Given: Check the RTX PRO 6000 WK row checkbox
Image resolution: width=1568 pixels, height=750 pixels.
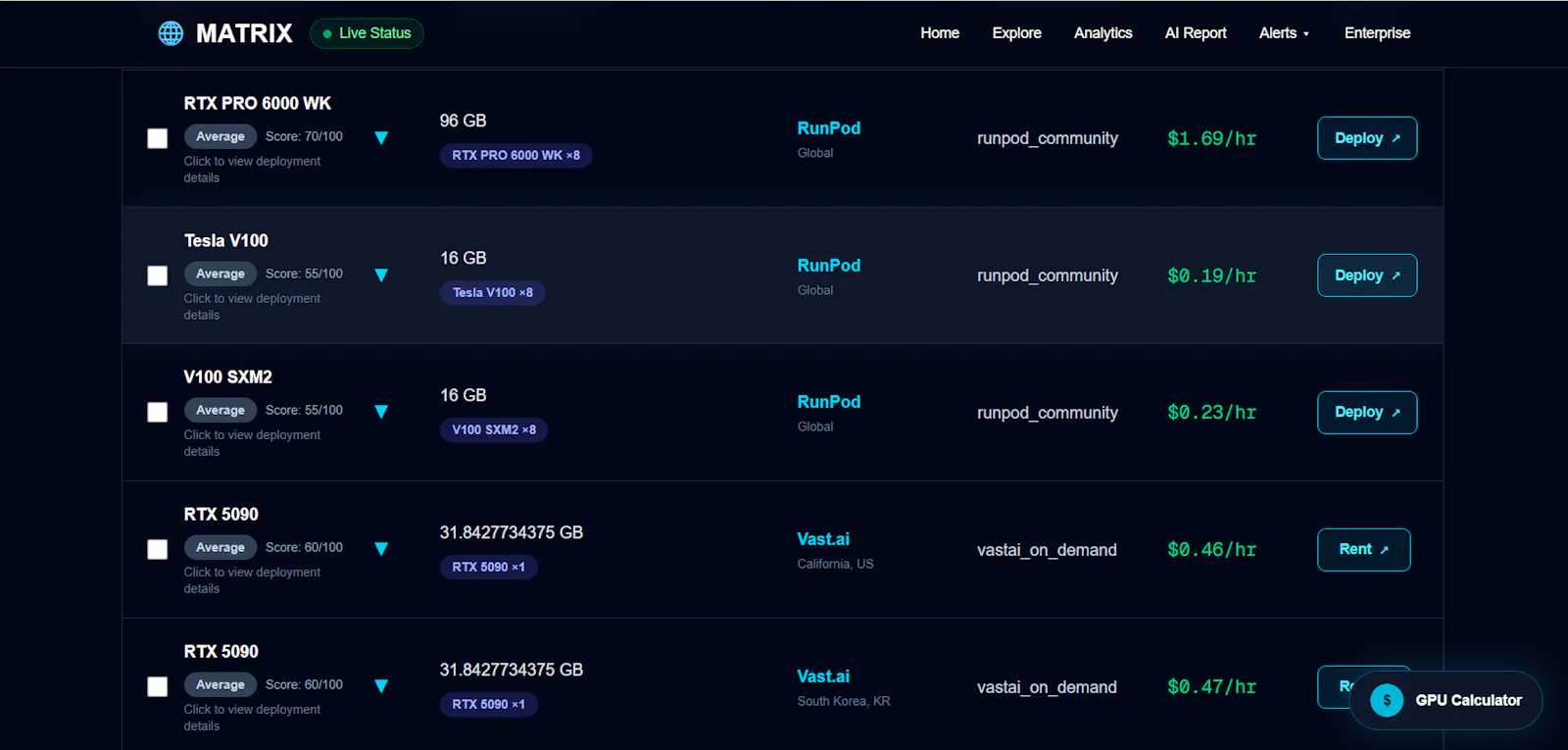Looking at the screenshot, I should click(158, 138).
